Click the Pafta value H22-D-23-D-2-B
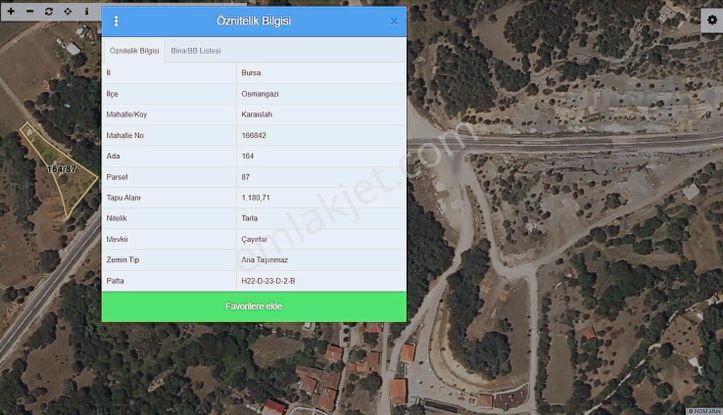The height and width of the screenshot is (415, 723). 268,281
